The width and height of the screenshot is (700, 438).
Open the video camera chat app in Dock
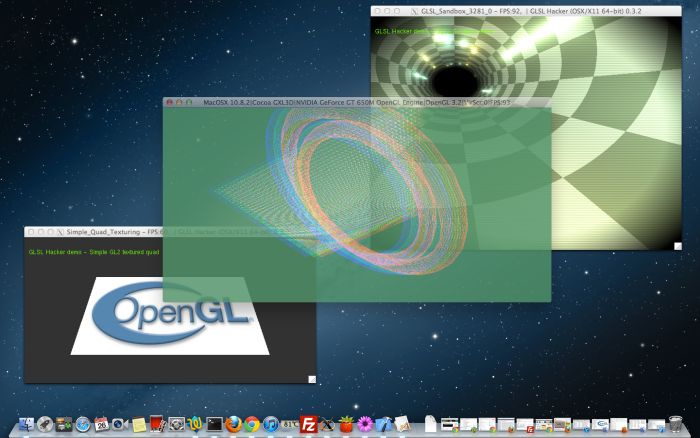click(x=120, y=424)
